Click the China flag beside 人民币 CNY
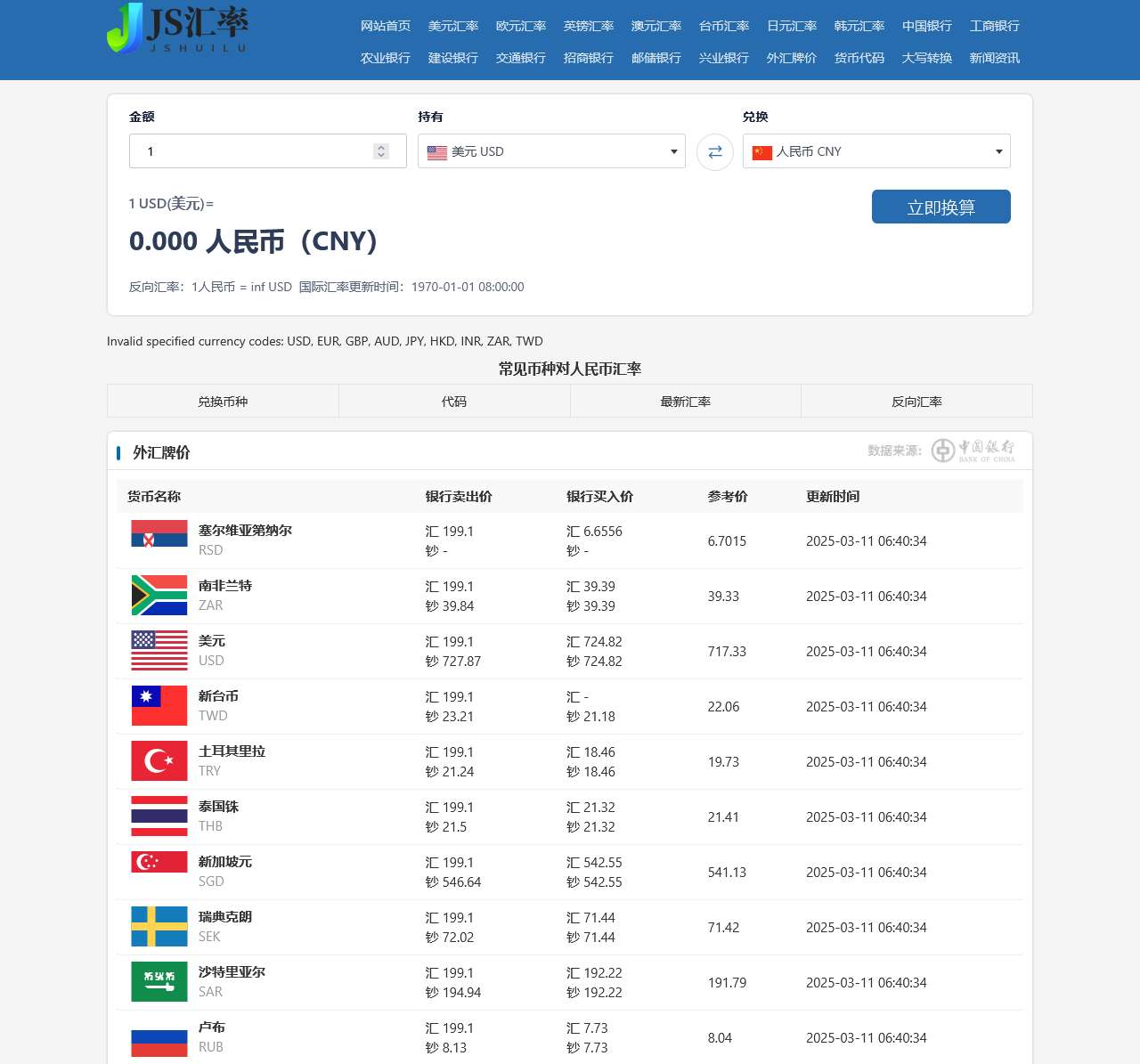 pyautogui.click(x=761, y=151)
